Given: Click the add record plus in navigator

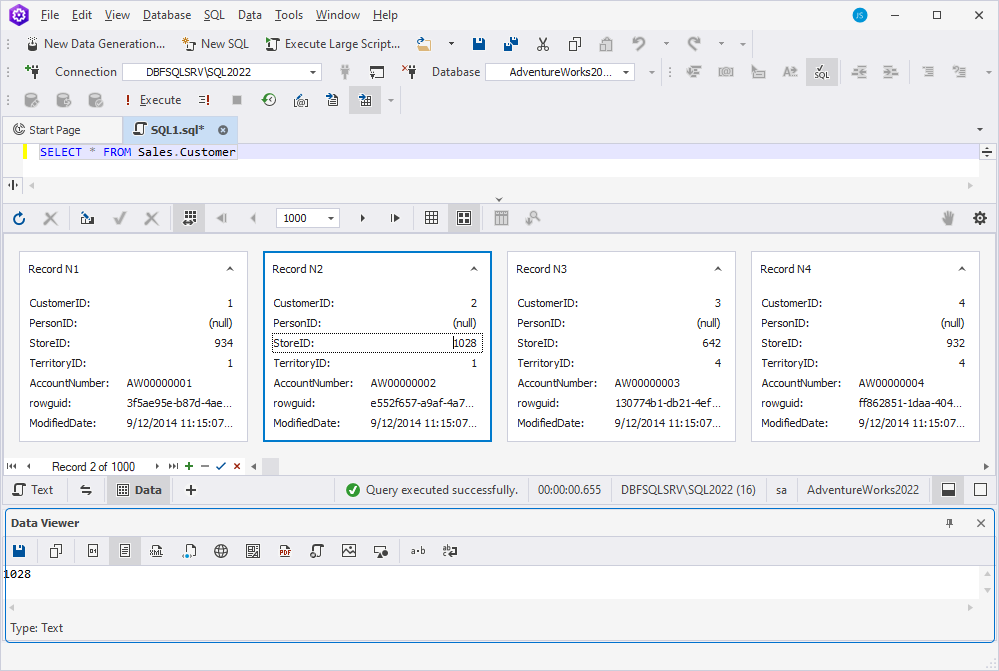Looking at the screenshot, I should point(189,466).
